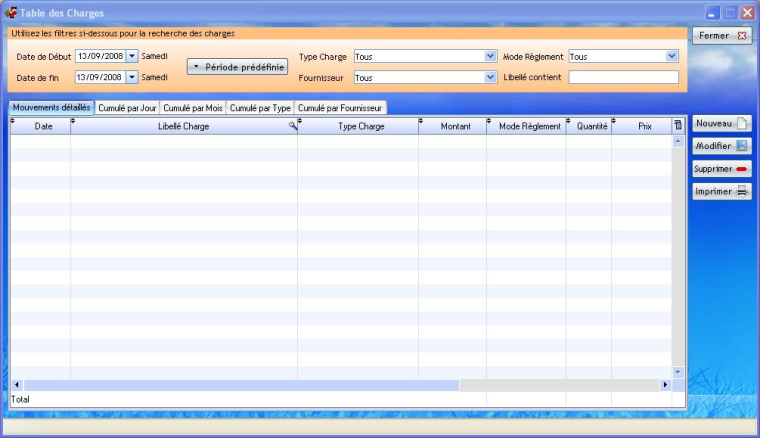
Task: Click the table's scroll up arrow
Action: coord(678,141)
